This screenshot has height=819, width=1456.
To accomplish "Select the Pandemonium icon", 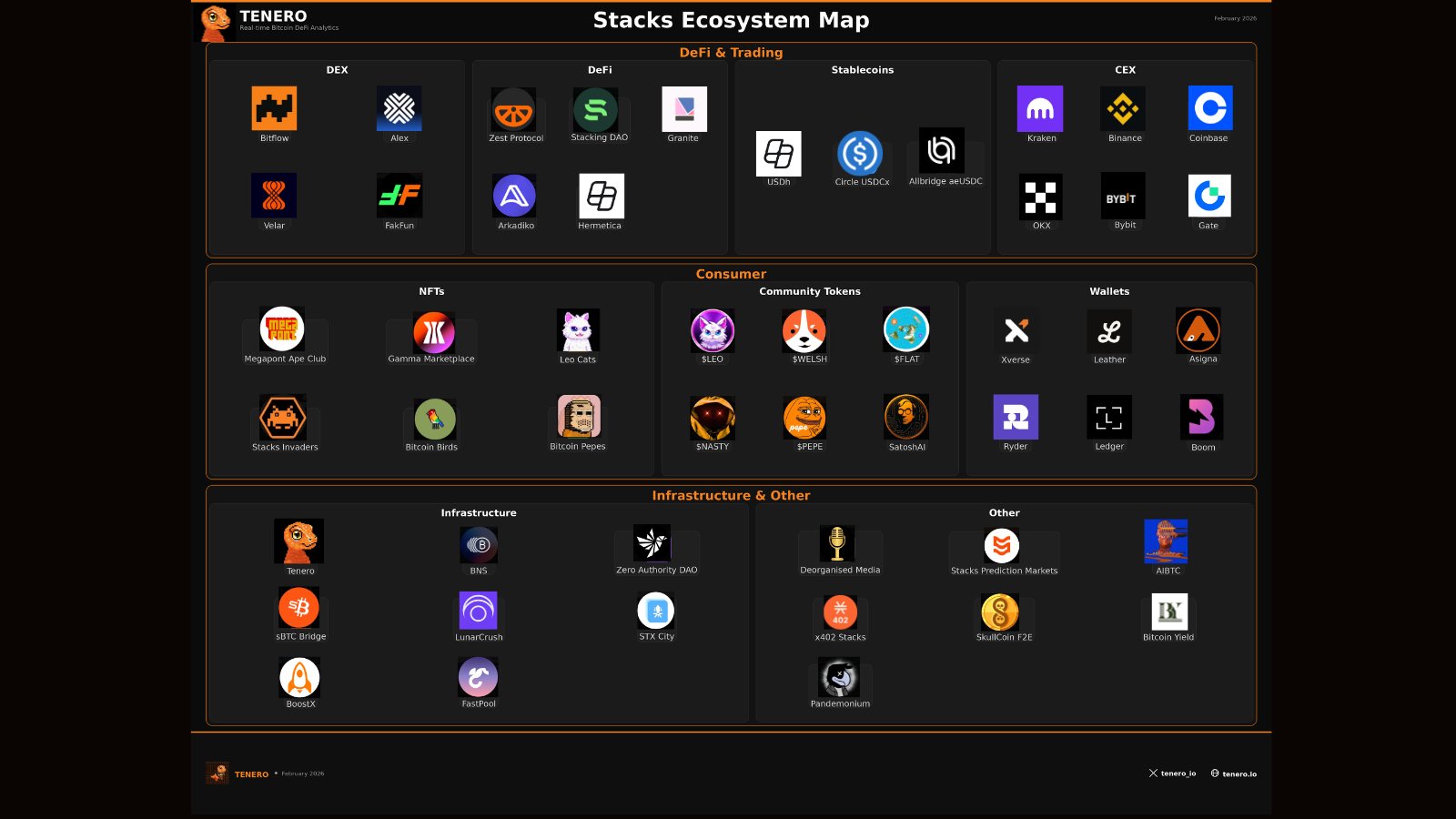I will coord(839,678).
